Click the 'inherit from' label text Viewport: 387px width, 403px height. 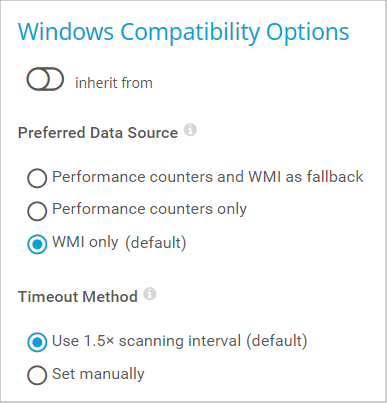point(114,83)
